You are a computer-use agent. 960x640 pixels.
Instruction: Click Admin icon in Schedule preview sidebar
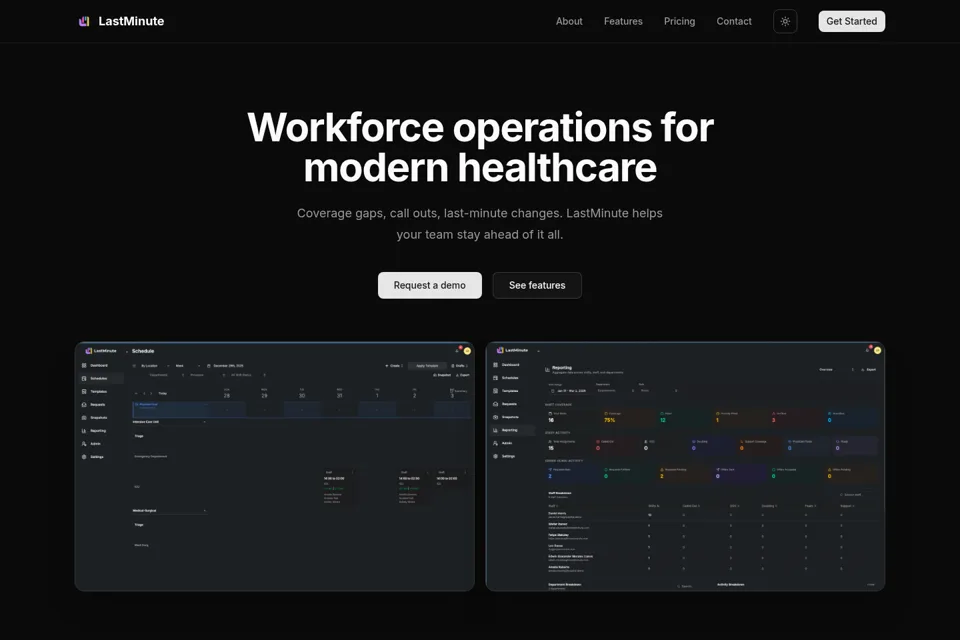(84, 444)
